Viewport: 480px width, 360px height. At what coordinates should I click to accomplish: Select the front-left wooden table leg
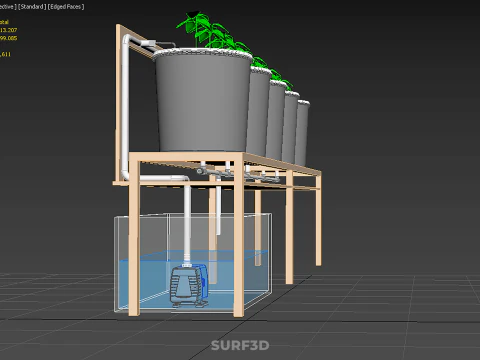coord(134,237)
